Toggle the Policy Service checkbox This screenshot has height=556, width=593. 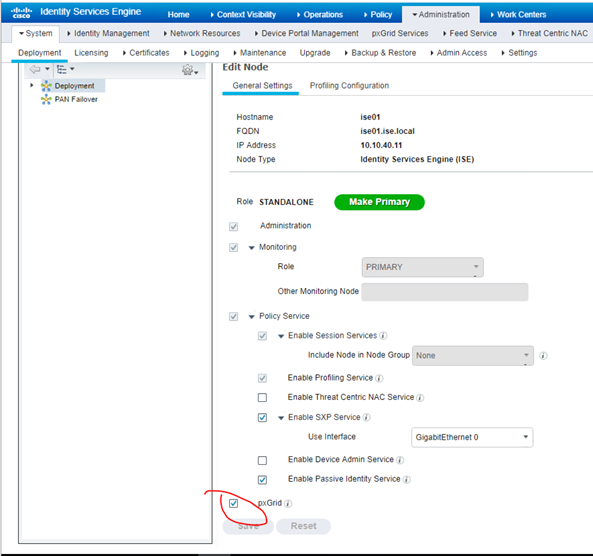pos(233,317)
